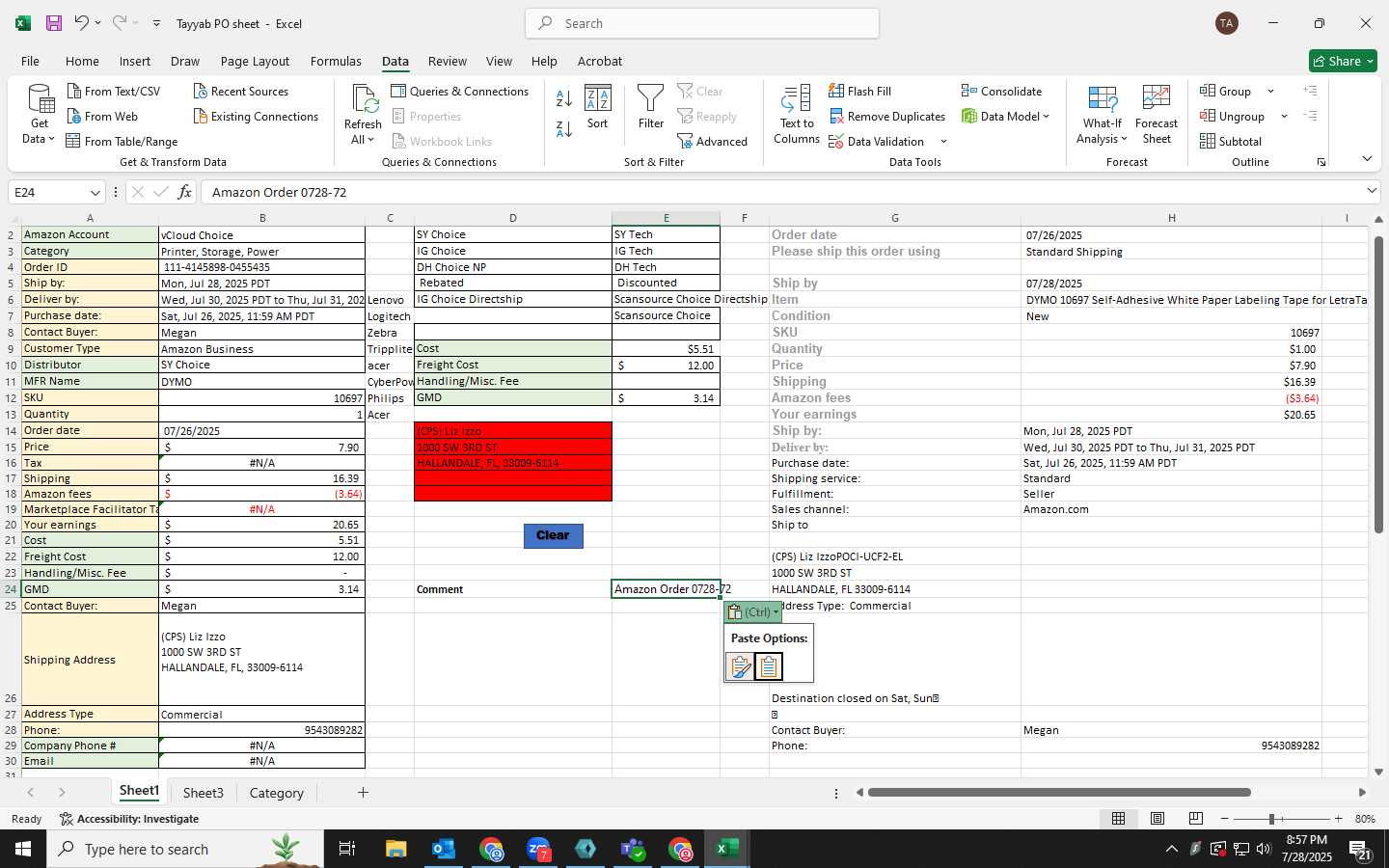1389x868 pixels.
Task: Switch to the Formulas ribbon tab
Action: 336,61
